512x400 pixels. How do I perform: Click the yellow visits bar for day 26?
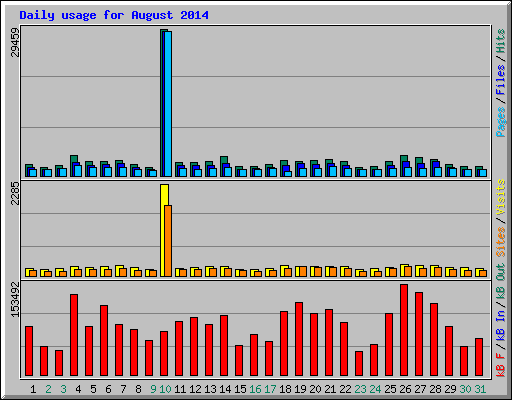coord(403,270)
